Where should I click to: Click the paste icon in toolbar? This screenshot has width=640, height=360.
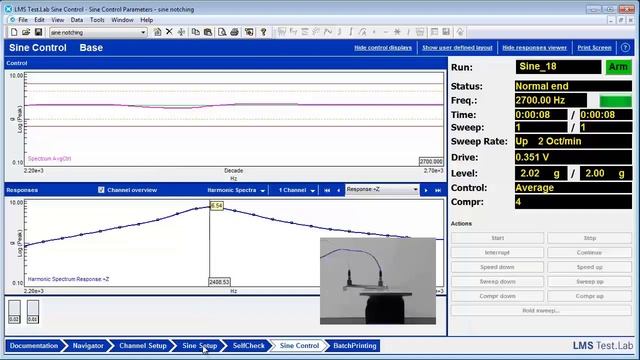tap(208, 32)
